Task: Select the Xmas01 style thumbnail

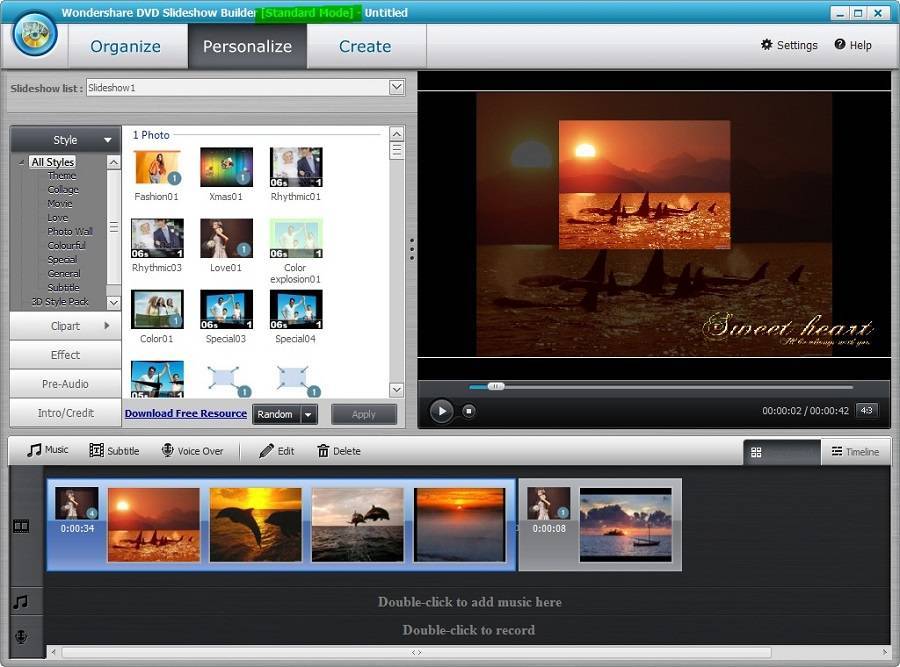Action: point(226,167)
